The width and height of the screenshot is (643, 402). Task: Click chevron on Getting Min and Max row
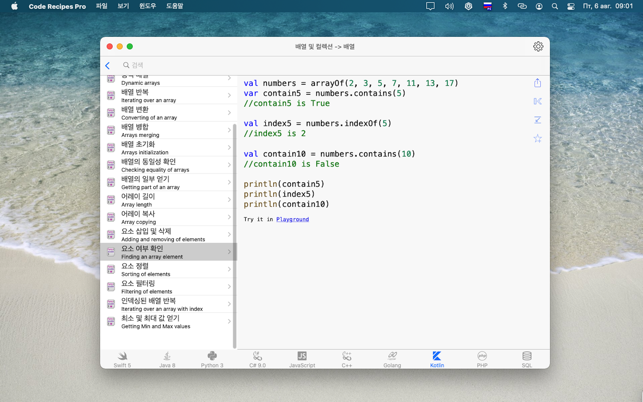pyautogui.click(x=229, y=321)
